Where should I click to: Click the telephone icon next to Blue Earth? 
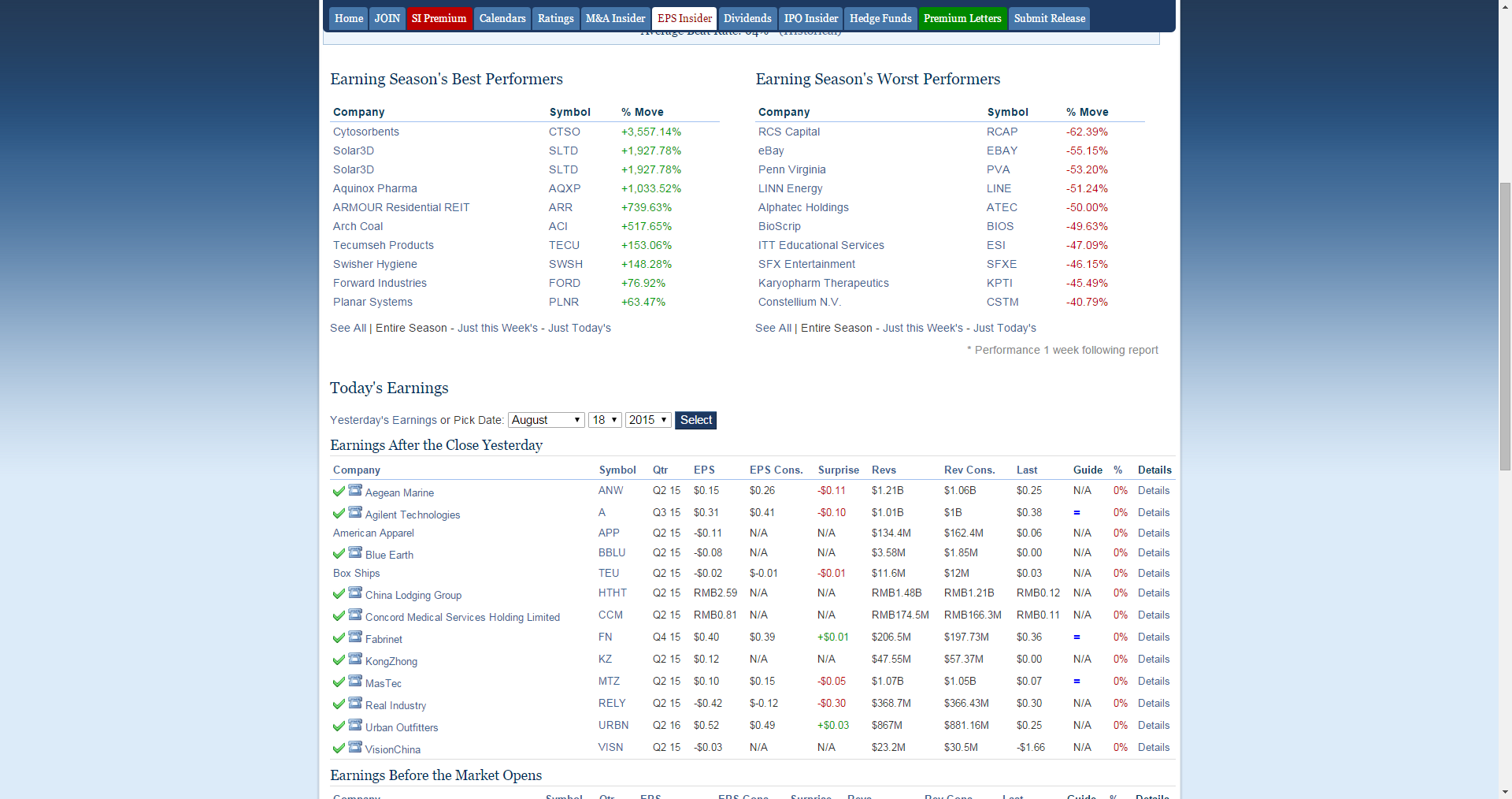[x=355, y=552]
